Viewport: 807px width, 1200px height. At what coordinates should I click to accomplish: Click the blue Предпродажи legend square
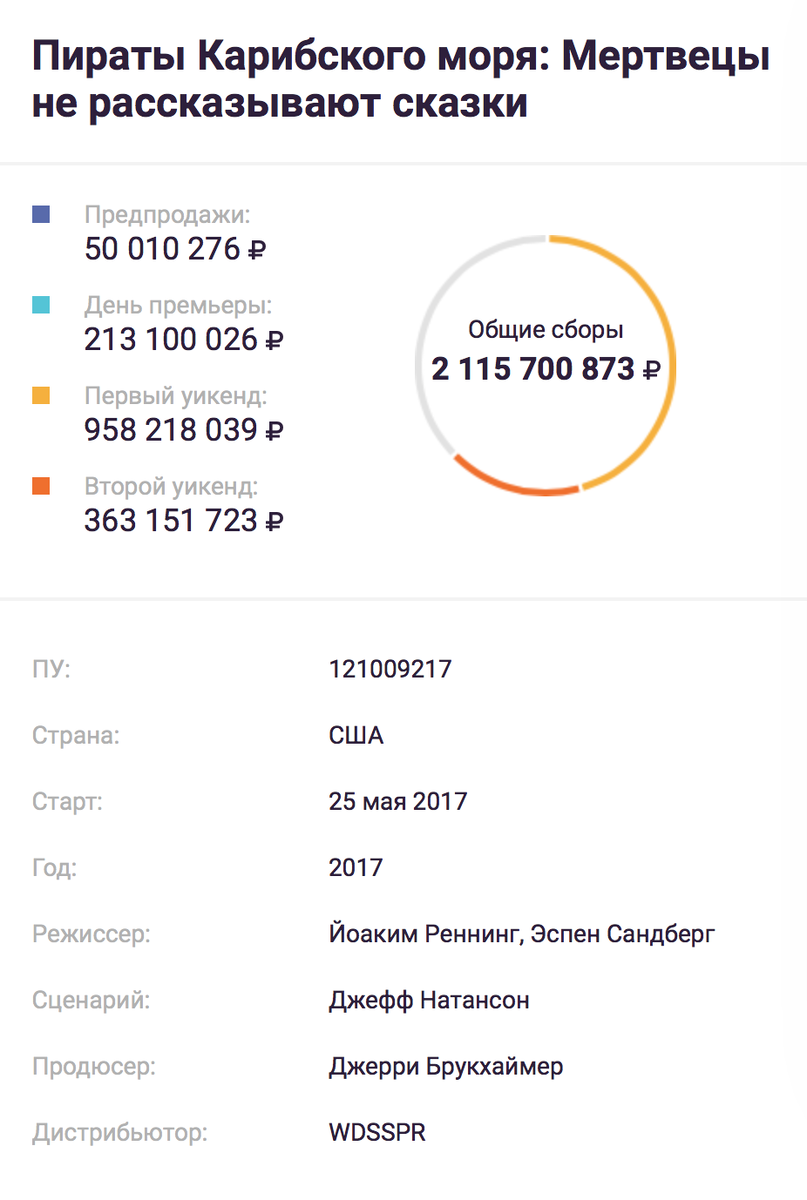point(41,214)
